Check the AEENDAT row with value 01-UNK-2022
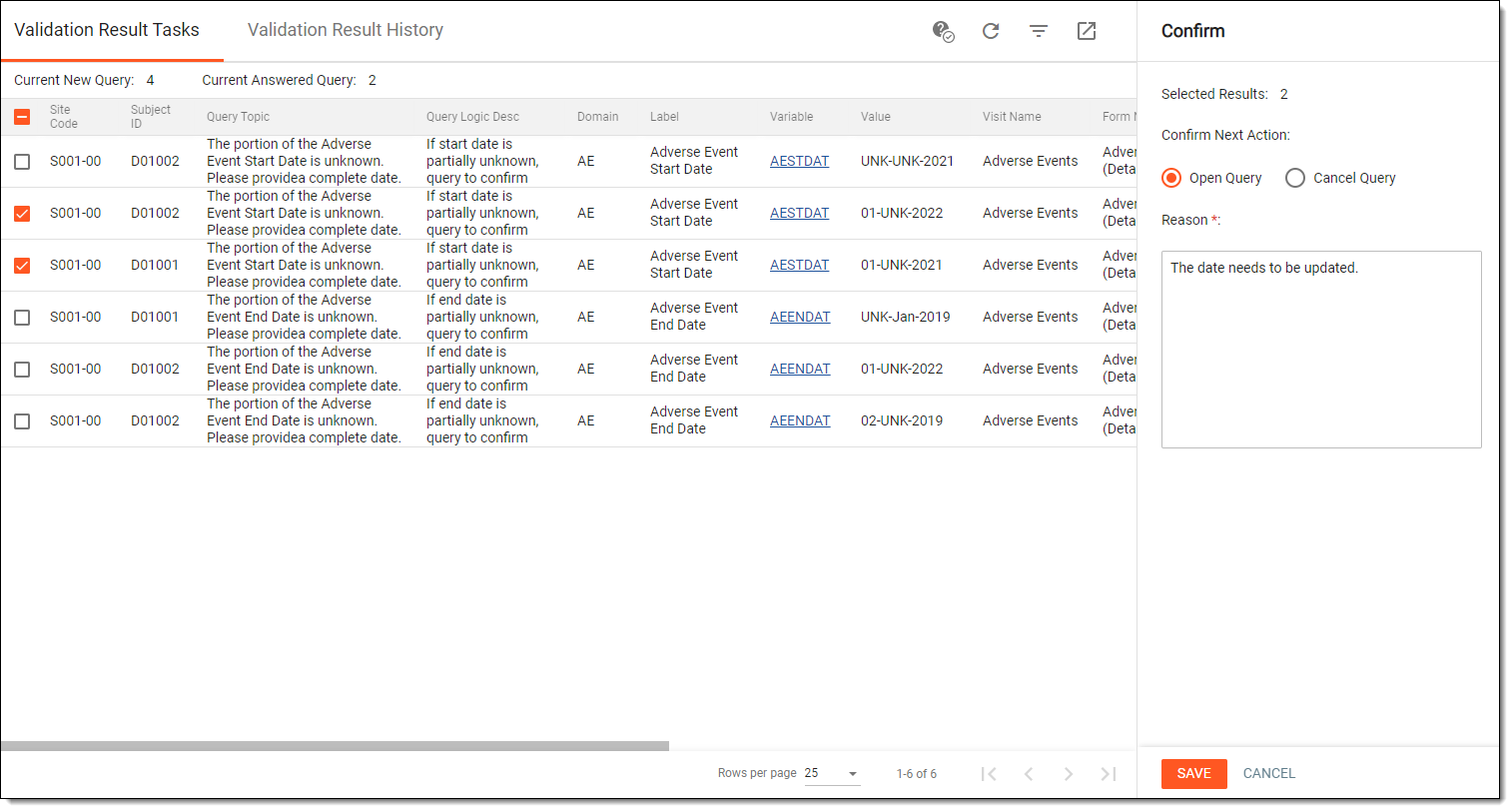 pyautogui.click(x=22, y=369)
